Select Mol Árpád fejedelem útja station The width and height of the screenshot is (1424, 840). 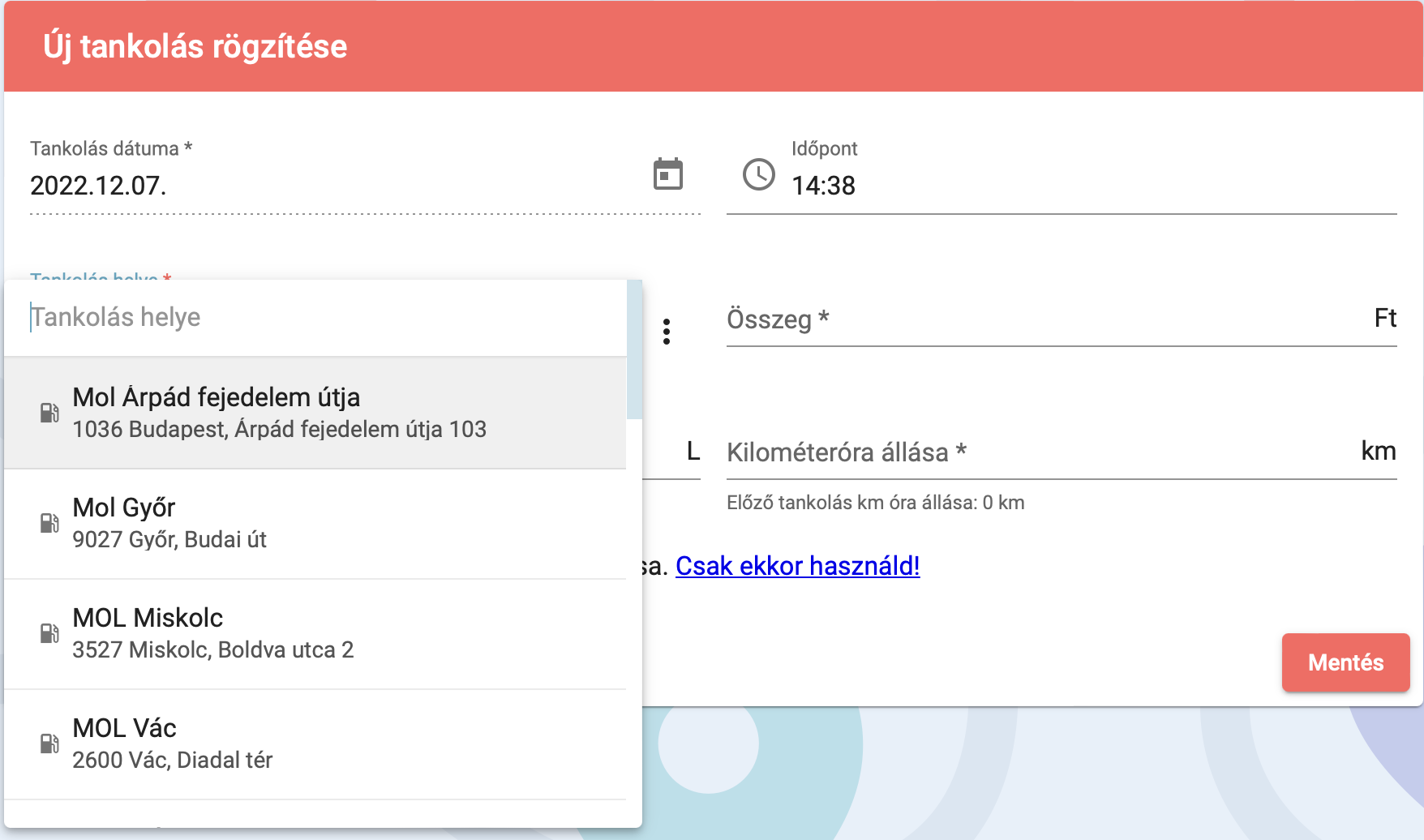(315, 414)
